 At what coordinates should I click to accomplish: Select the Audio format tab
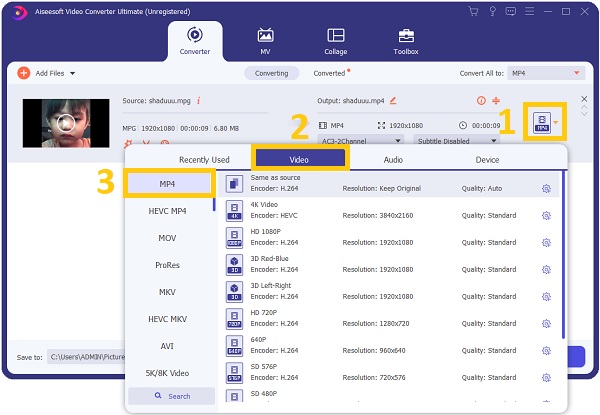coord(393,159)
